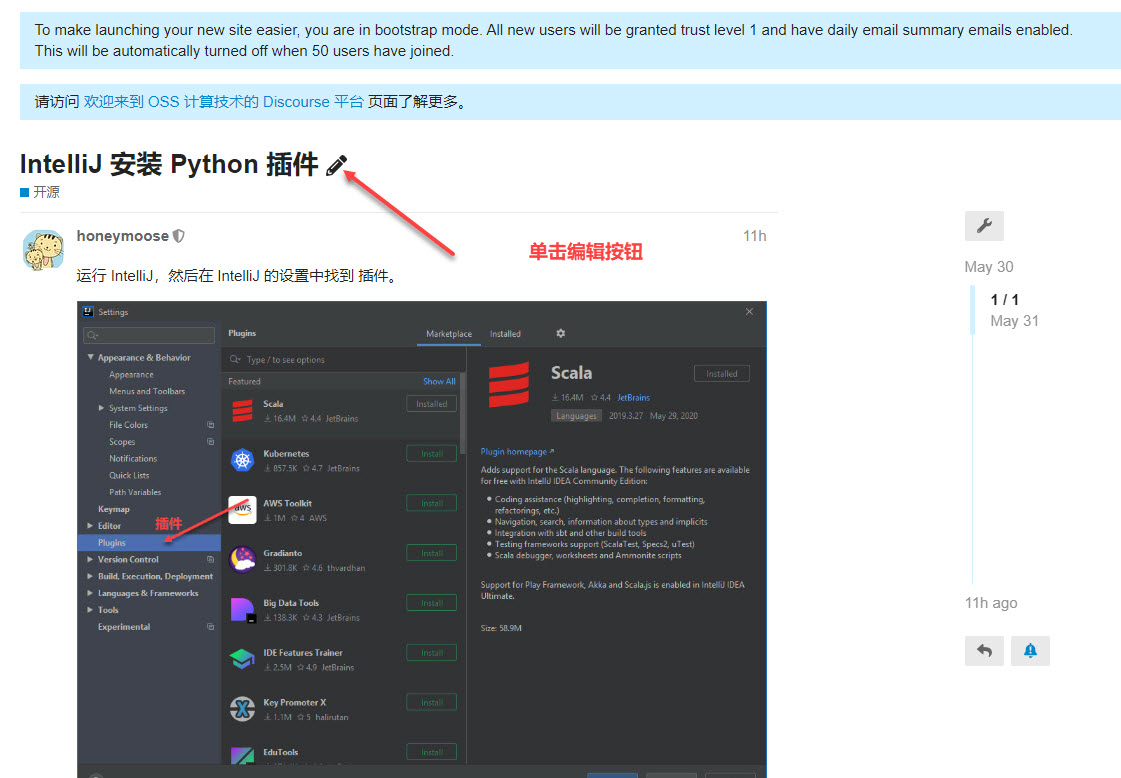Expand the Editor tree node

90,526
